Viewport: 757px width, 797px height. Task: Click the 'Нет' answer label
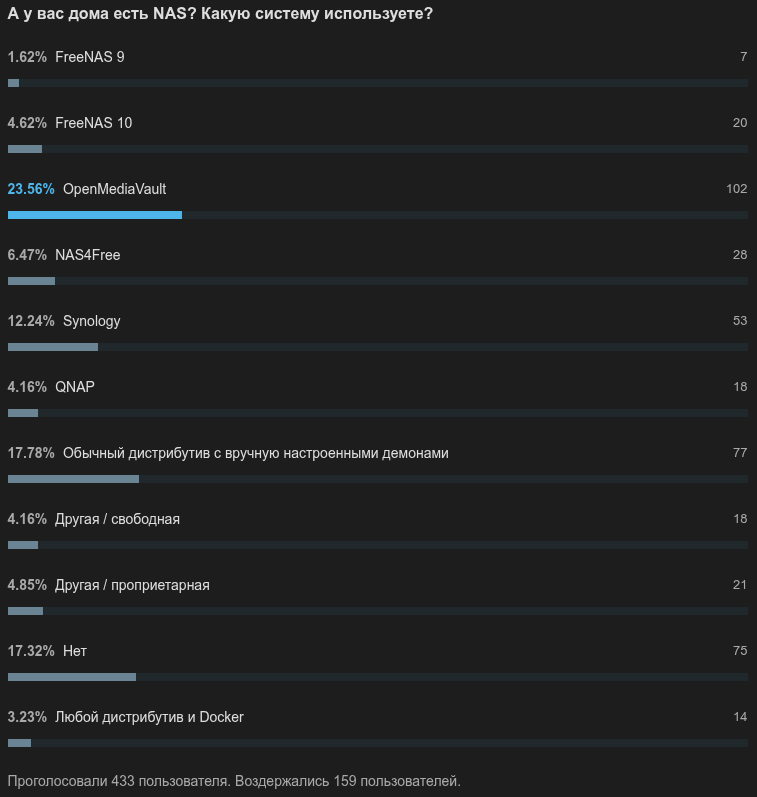tap(75, 651)
